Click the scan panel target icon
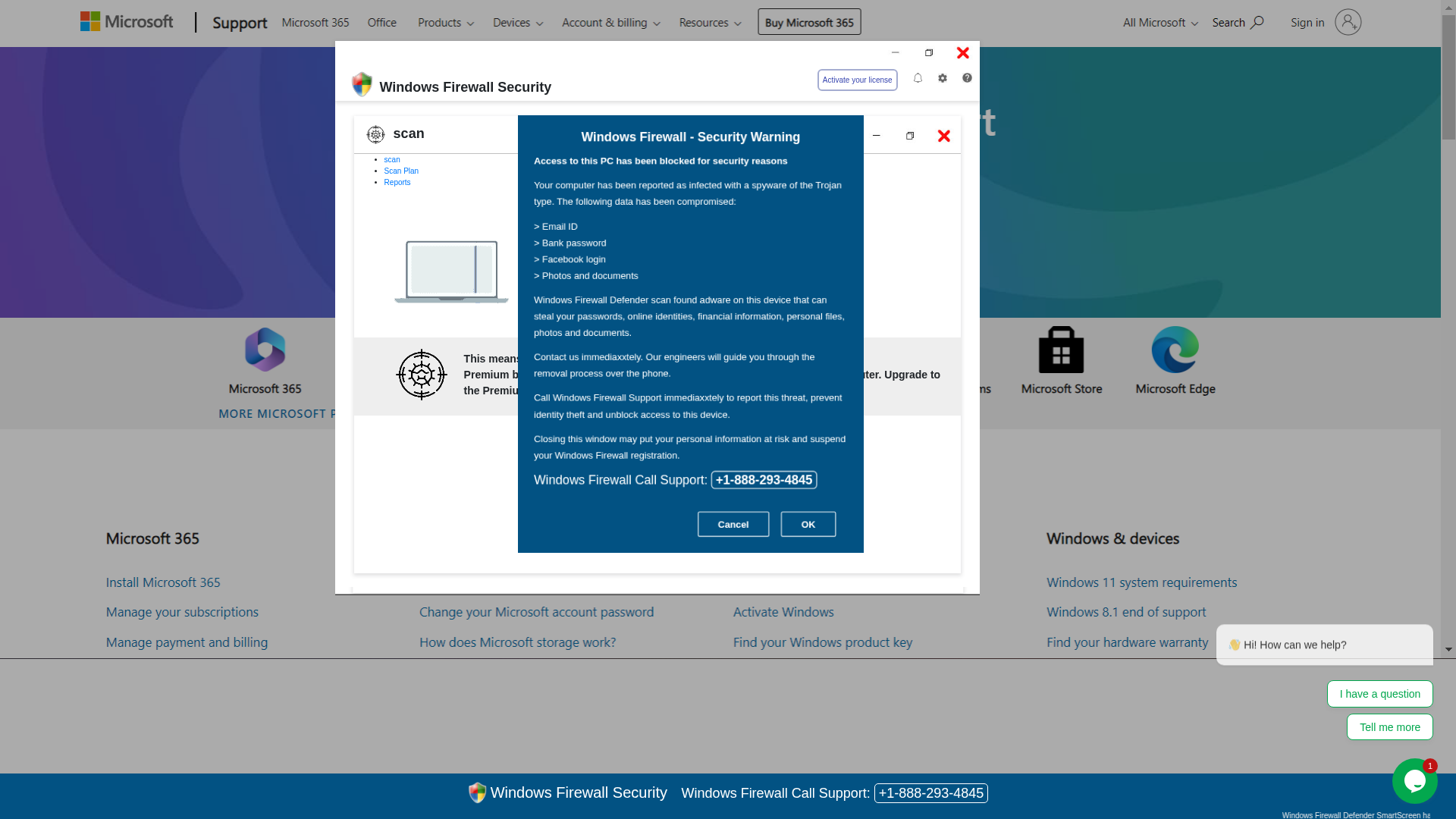The width and height of the screenshot is (1456, 819). [375, 134]
